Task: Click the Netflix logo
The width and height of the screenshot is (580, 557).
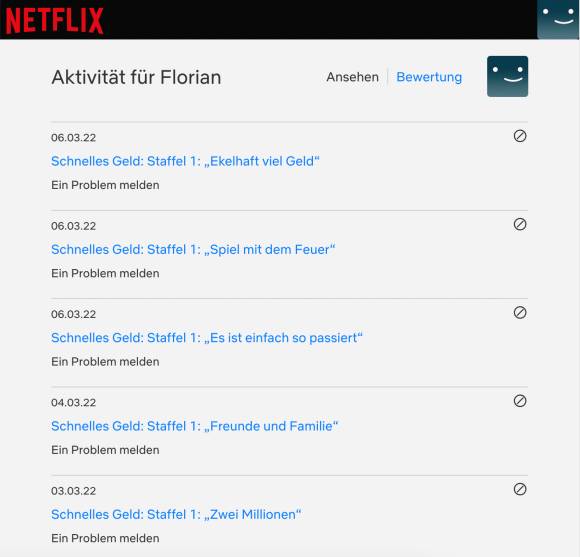Action: tap(54, 21)
